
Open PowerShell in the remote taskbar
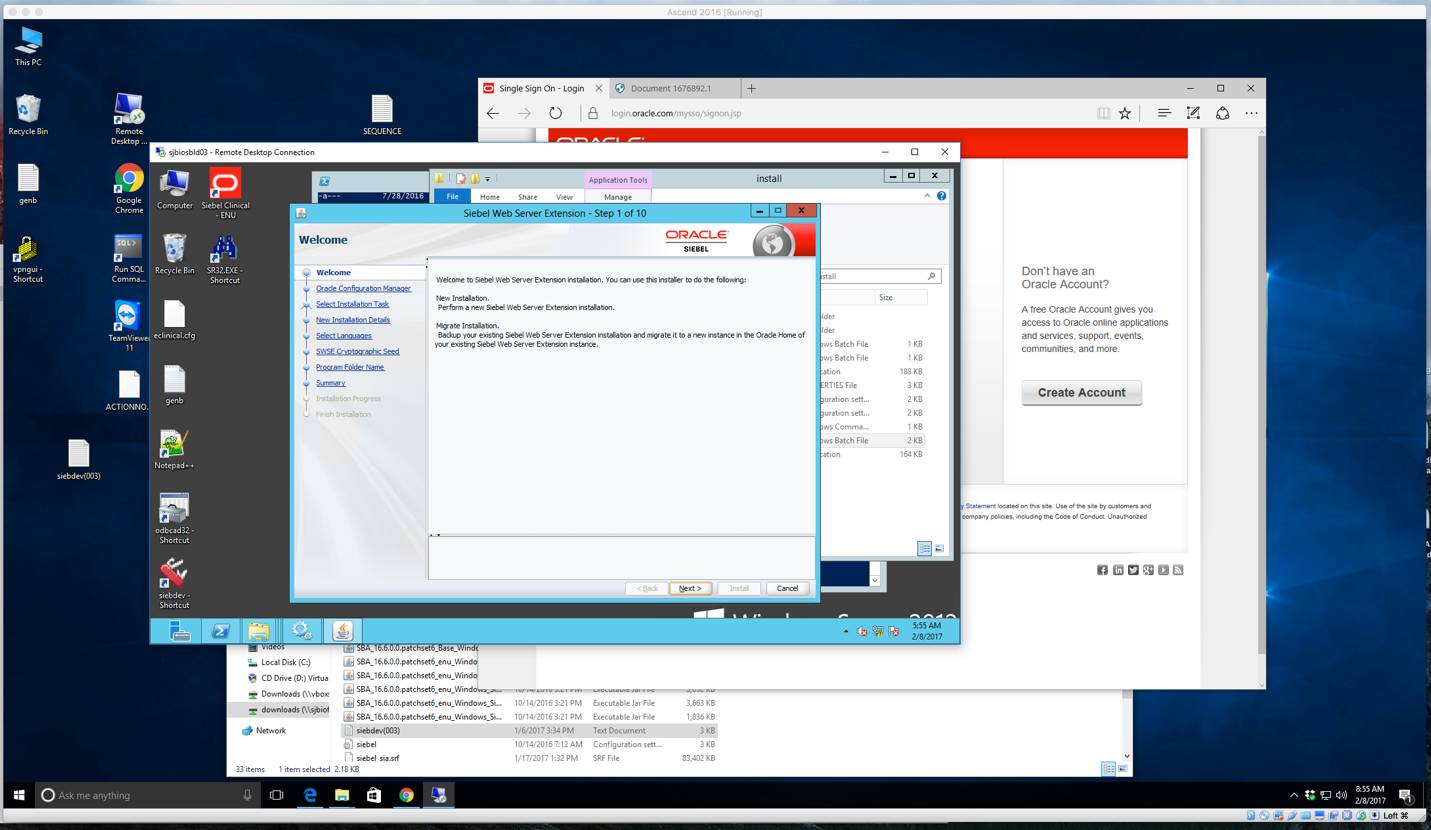tap(221, 631)
